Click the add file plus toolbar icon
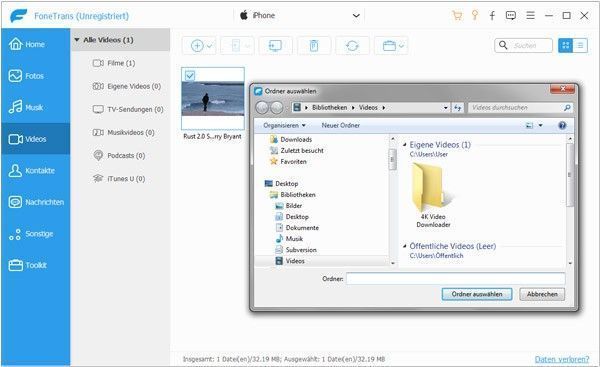Viewport: 600px width, 367px height. [x=197, y=46]
